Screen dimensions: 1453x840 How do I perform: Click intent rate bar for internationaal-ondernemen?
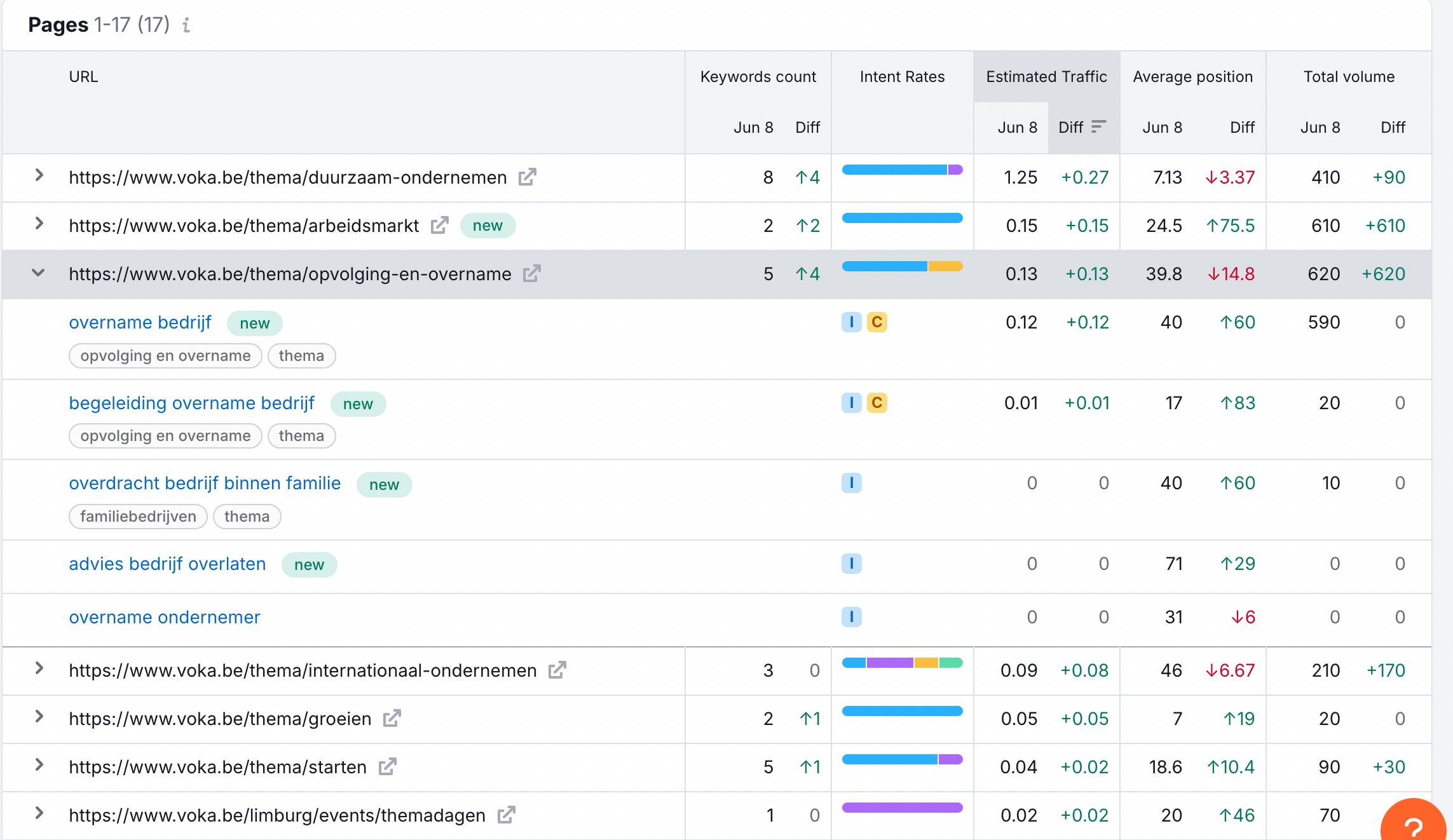(902, 663)
